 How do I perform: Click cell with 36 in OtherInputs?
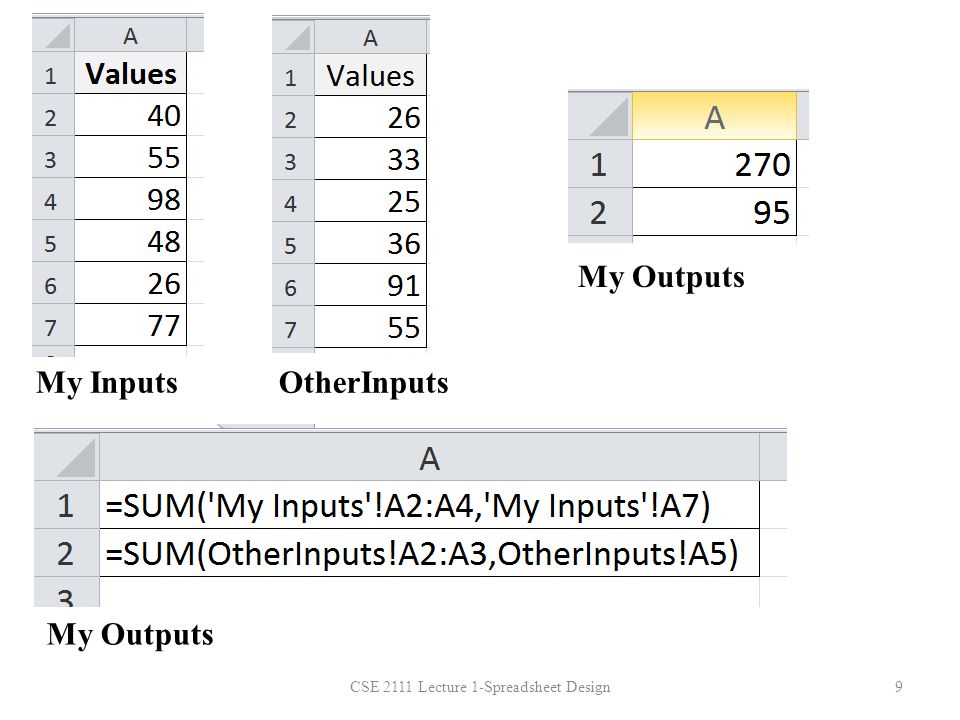click(370, 243)
